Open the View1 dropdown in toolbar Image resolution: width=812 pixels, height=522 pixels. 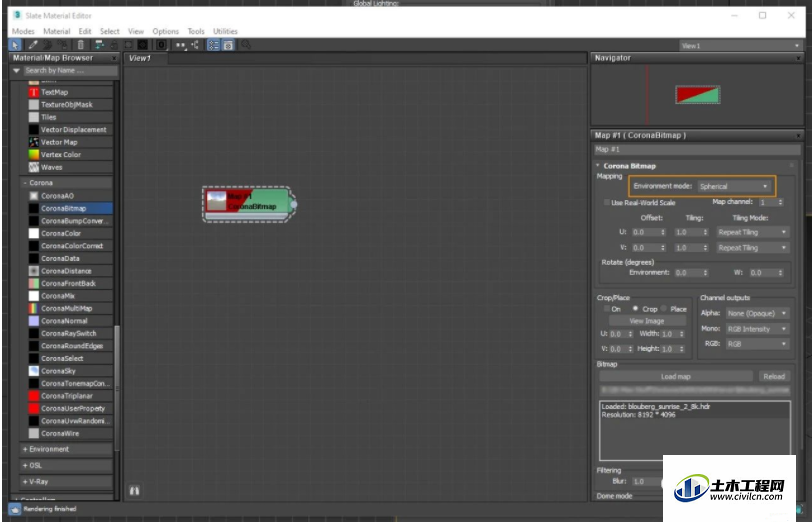click(x=741, y=46)
